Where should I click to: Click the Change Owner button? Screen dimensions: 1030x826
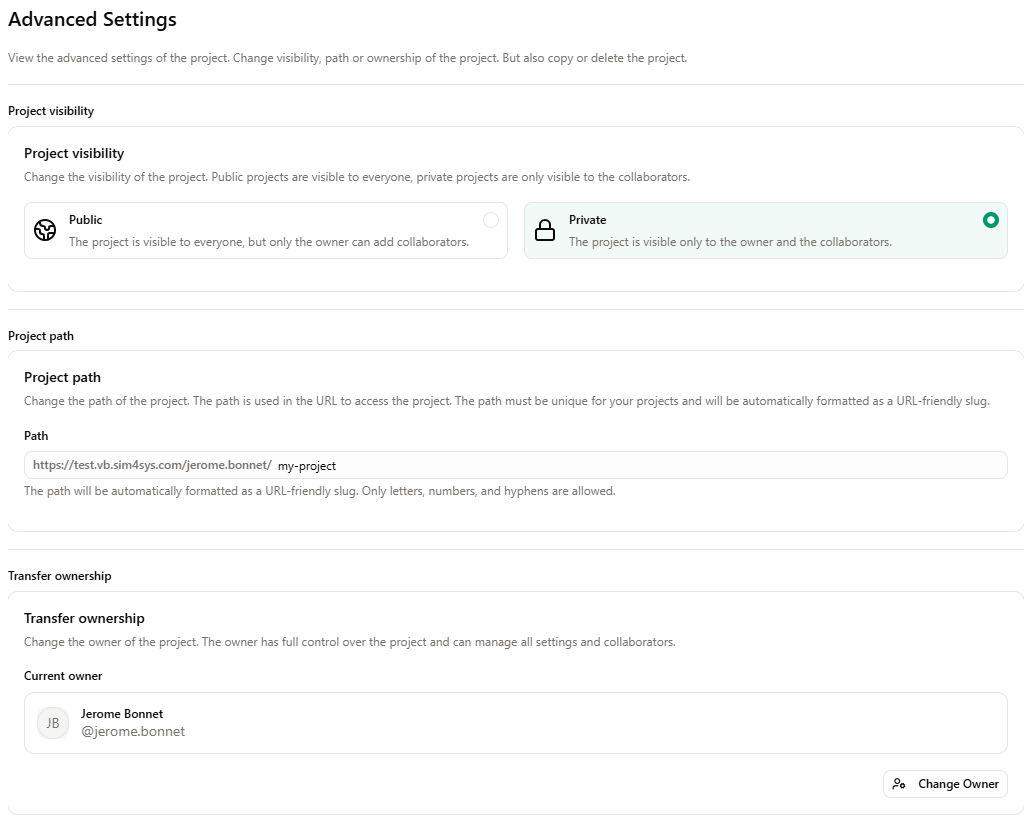point(945,784)
